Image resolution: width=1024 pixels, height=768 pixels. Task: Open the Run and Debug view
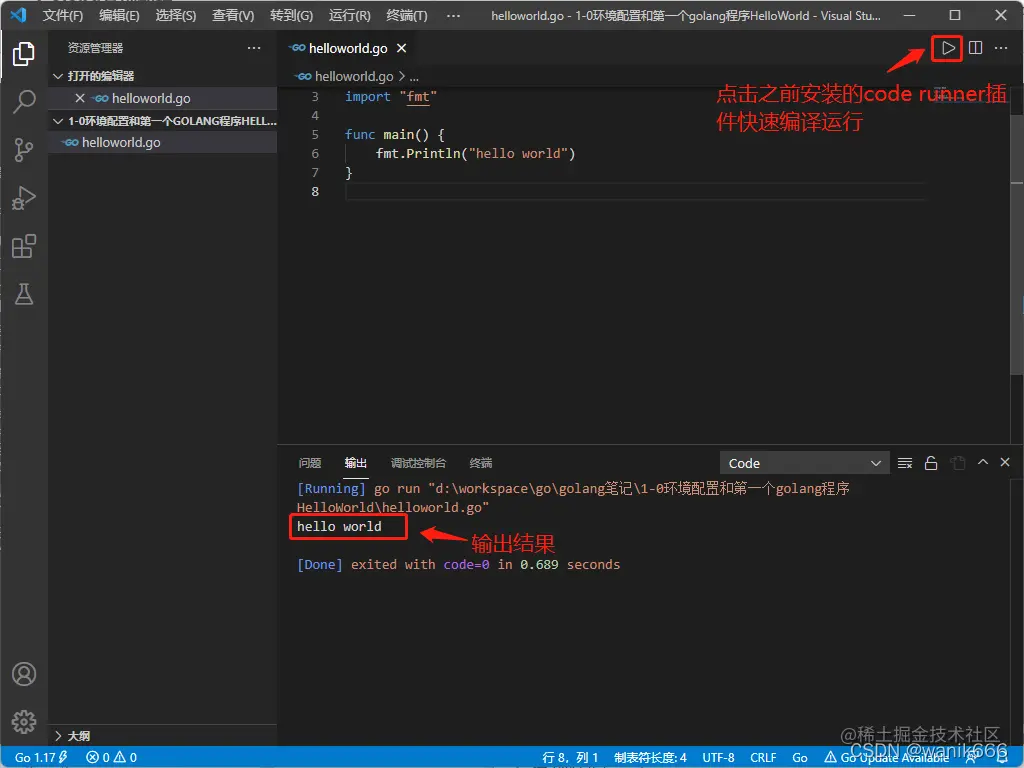24,198
